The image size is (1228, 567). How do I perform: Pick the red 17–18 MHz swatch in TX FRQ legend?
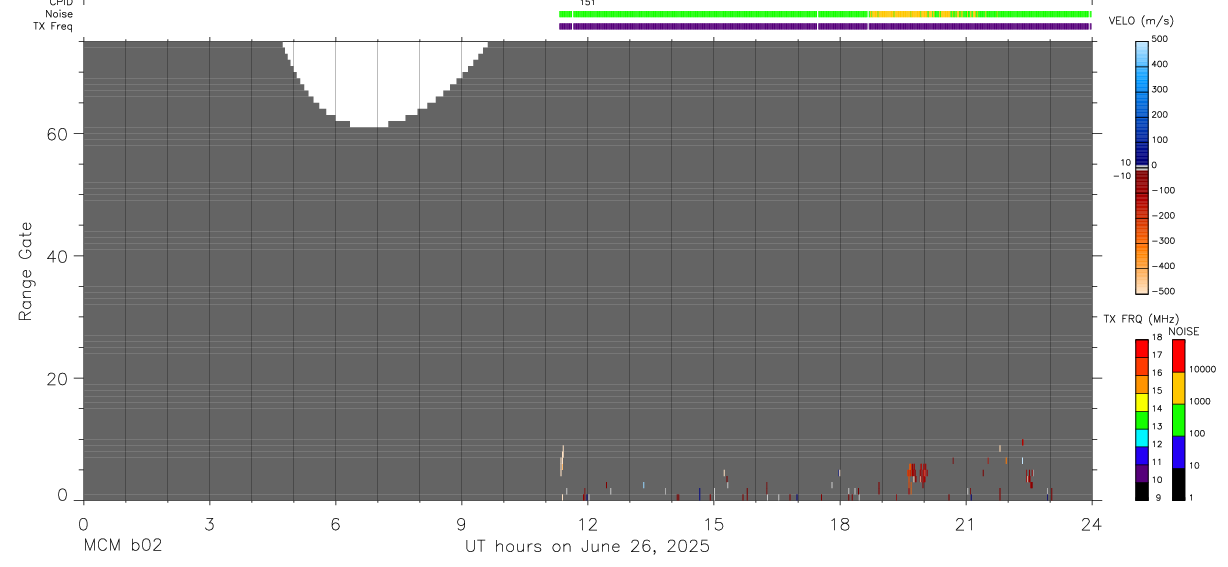coord(1141,348)
